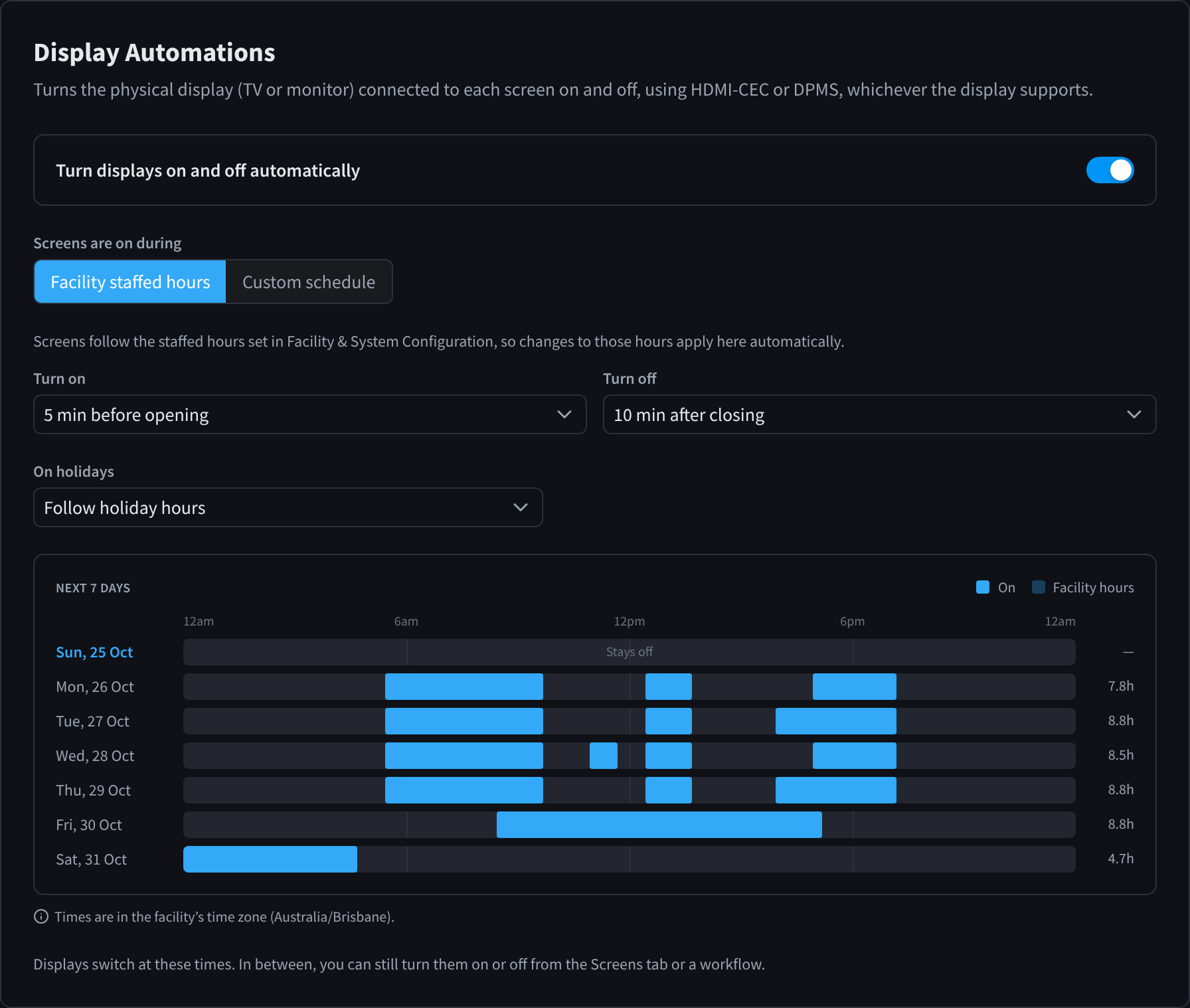This screenshot has width=1190, height=1008.
Task: Click Thu, 29 Oct row label
Action: pyautogui.click(x=93, y=790)
